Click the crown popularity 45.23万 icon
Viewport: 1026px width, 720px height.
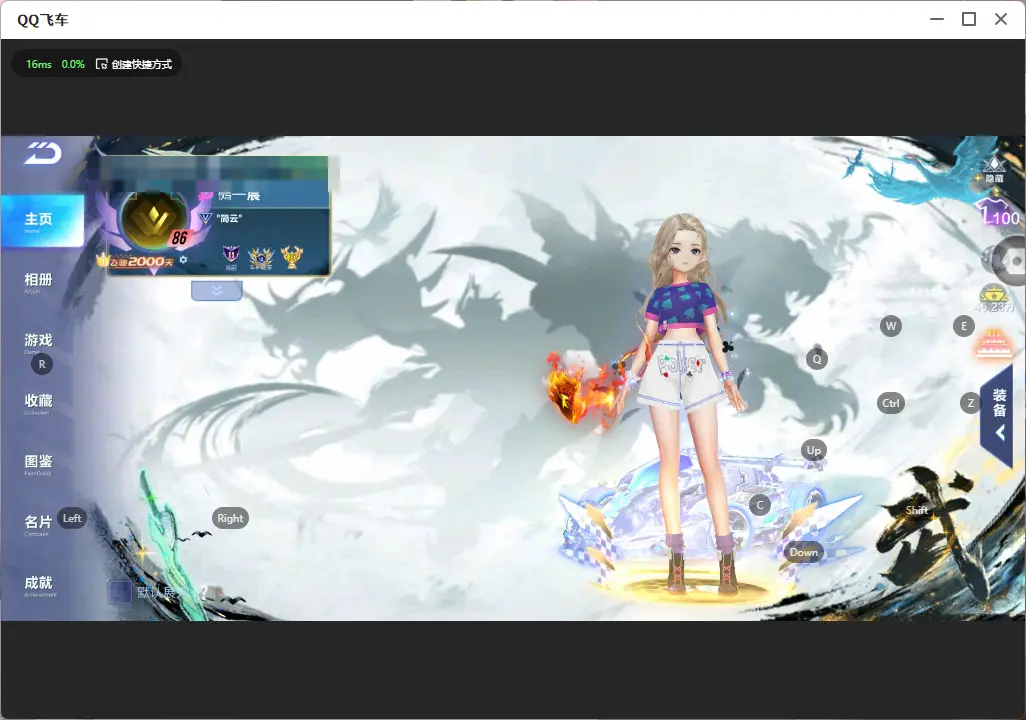pos(994,298)
